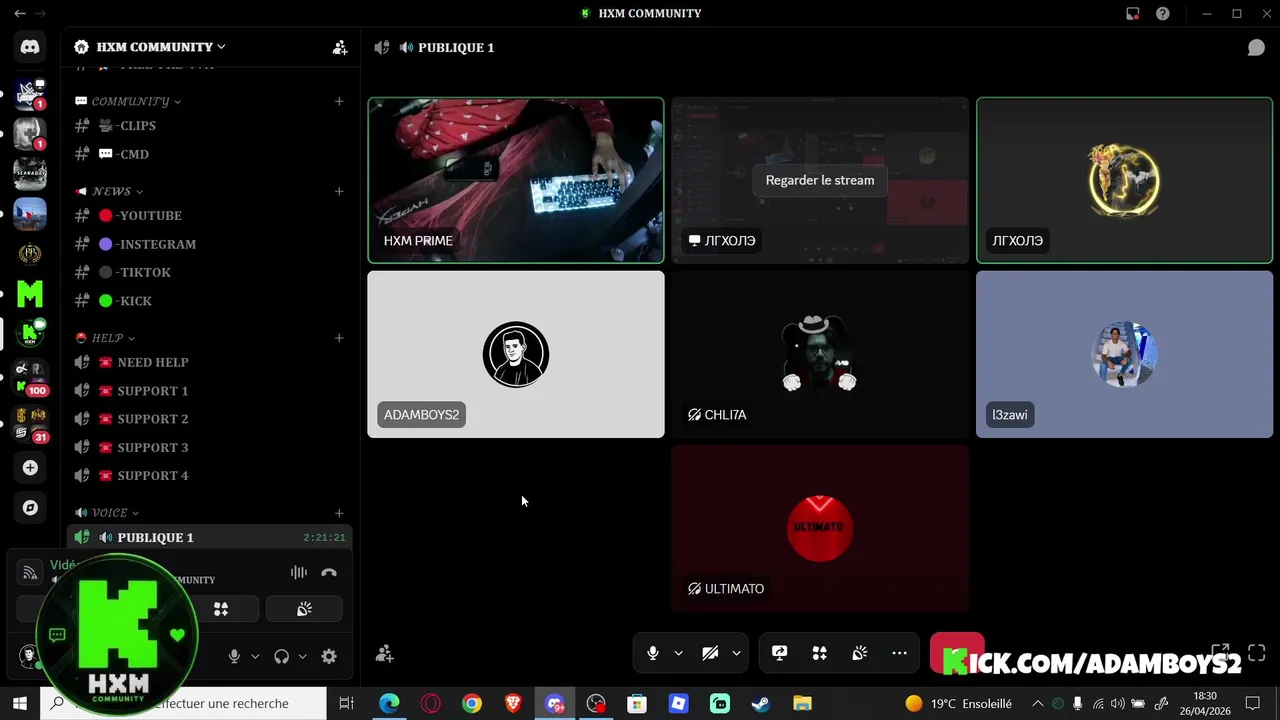The width and height of the screenshot is (1280, 720).
Task: Focus the l3zawi participant tile
Action: pos(1124,354)
